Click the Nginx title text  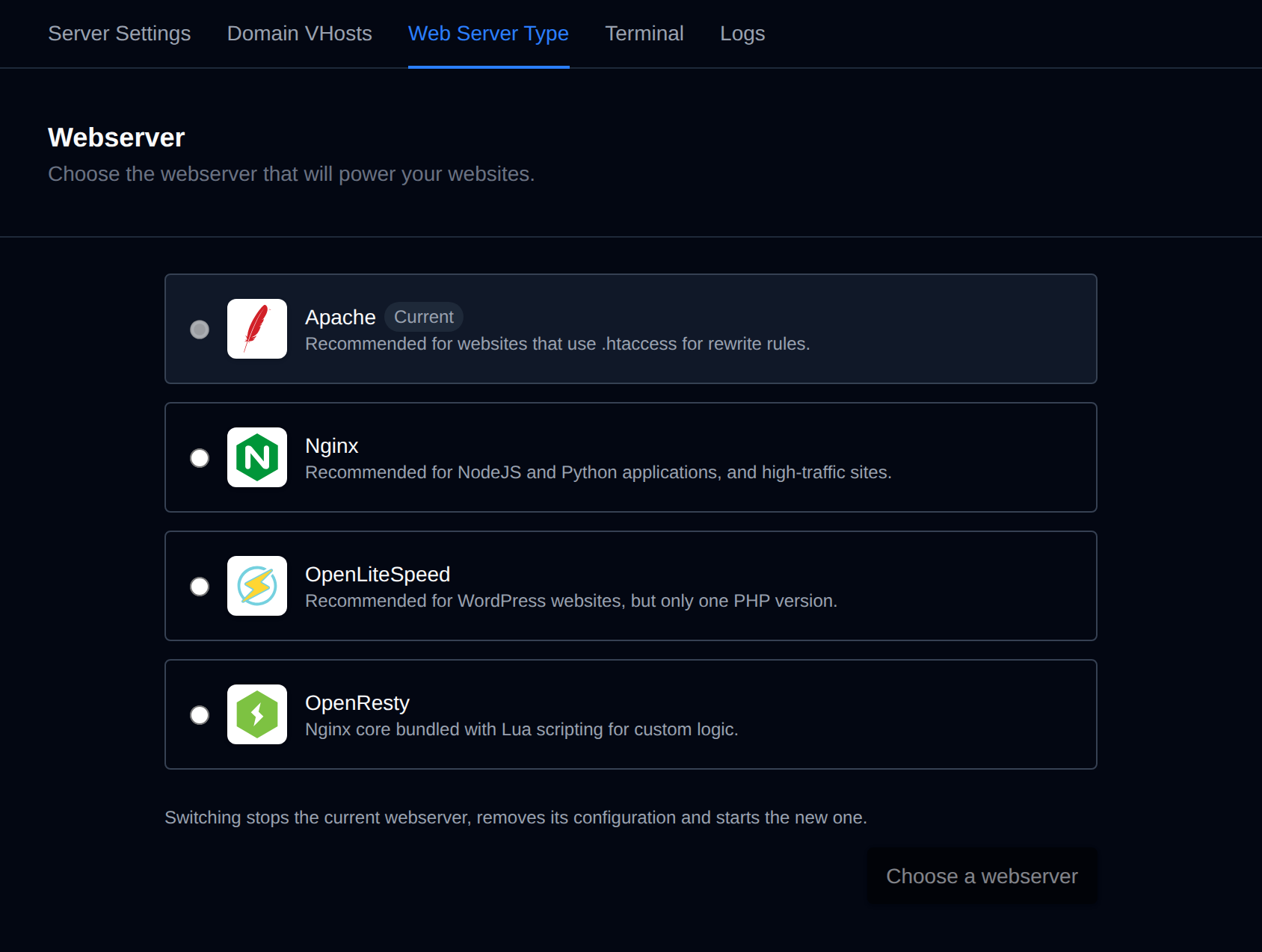[x=332, y=446]
